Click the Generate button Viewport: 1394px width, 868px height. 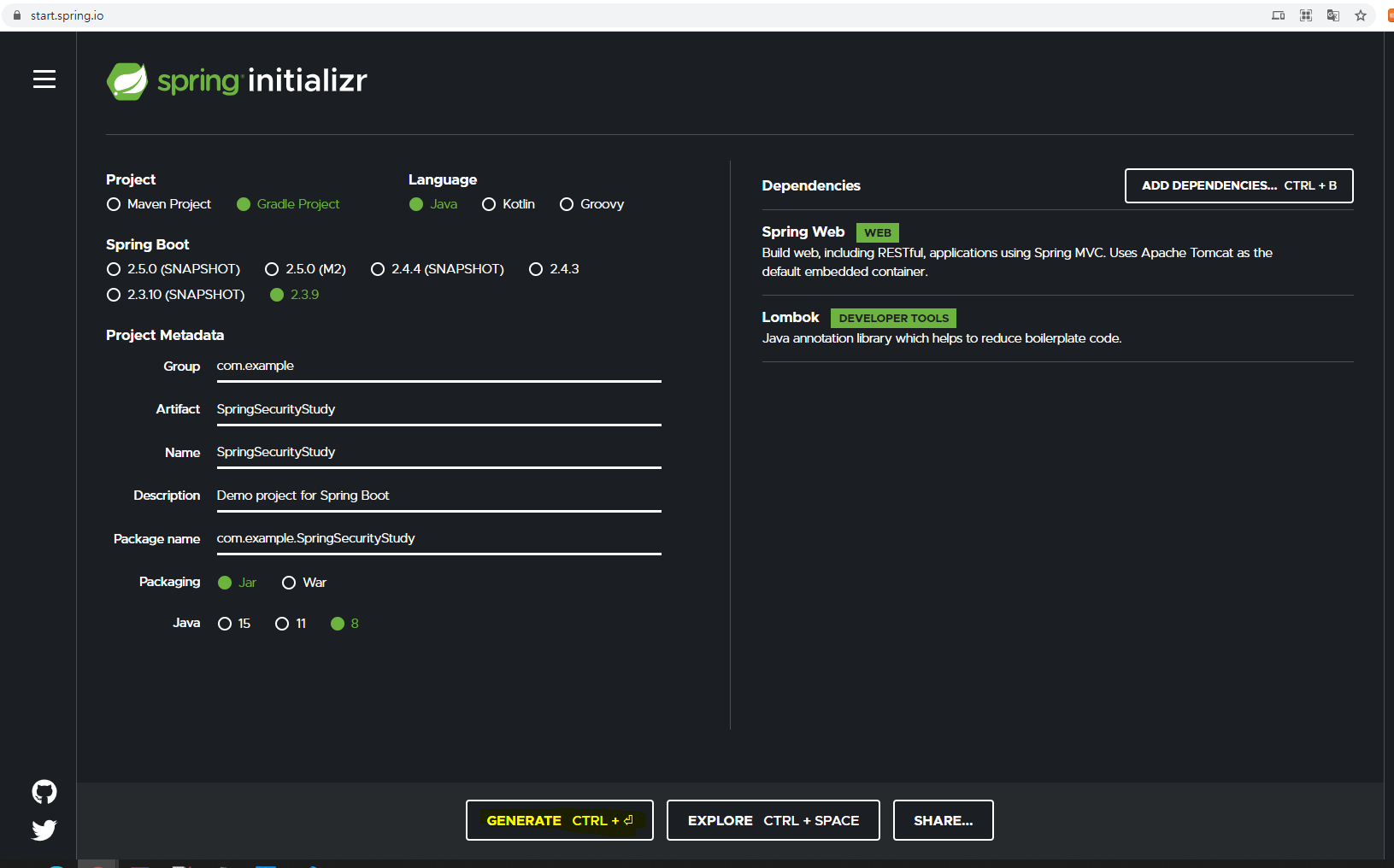tap(560, 820)
